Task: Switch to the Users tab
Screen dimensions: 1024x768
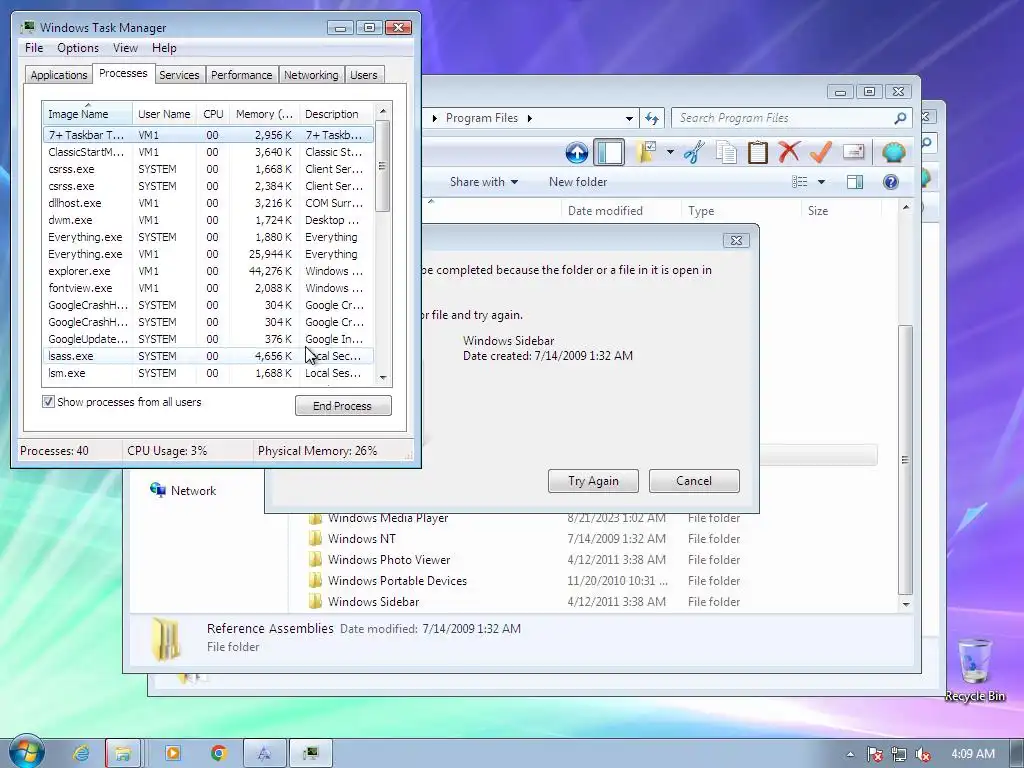Action: (x=364, y=75)
